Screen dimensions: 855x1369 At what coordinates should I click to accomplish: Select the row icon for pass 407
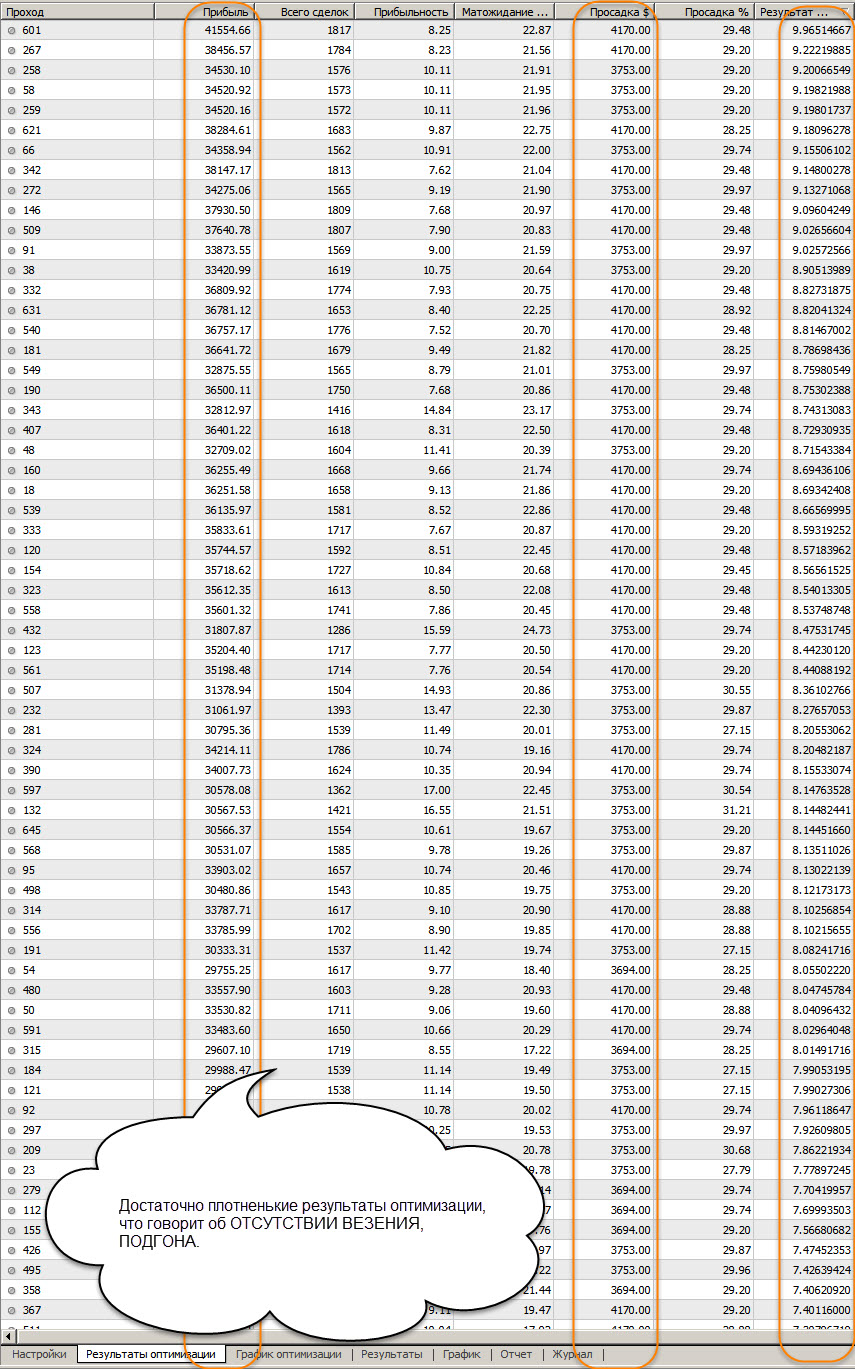(x=11, y=430)
